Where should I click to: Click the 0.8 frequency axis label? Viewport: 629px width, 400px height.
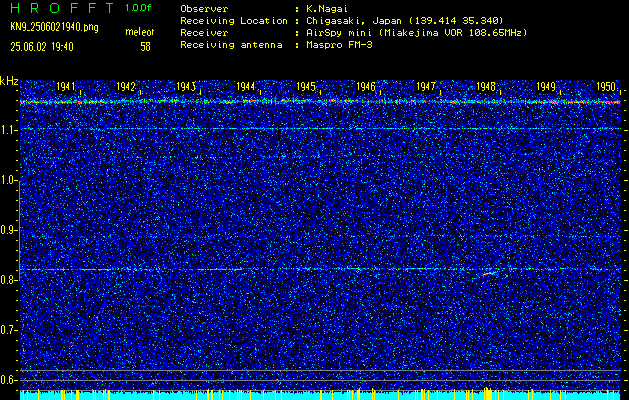(x=9, y=280)
